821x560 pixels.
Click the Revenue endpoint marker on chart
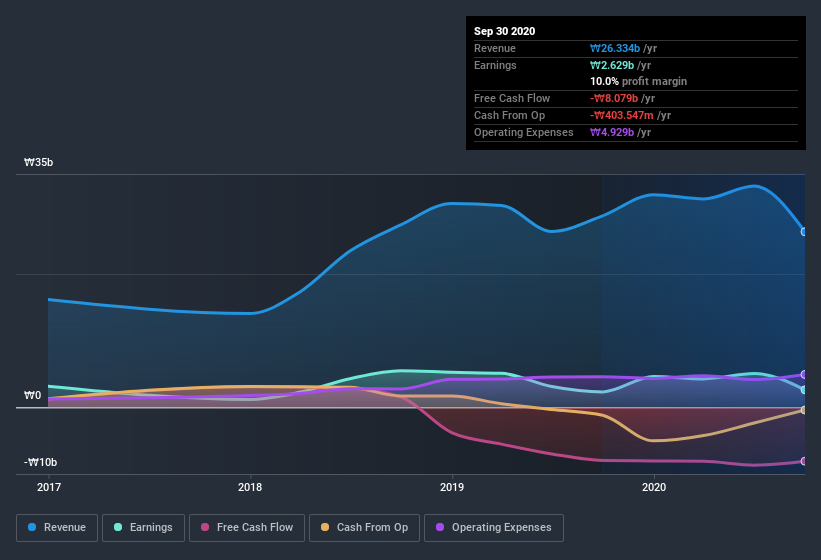(804, 231)
